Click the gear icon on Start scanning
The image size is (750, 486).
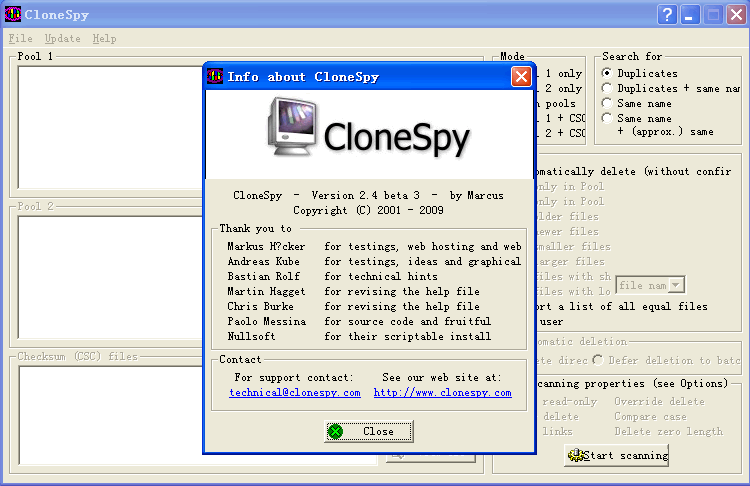[575, 455]
